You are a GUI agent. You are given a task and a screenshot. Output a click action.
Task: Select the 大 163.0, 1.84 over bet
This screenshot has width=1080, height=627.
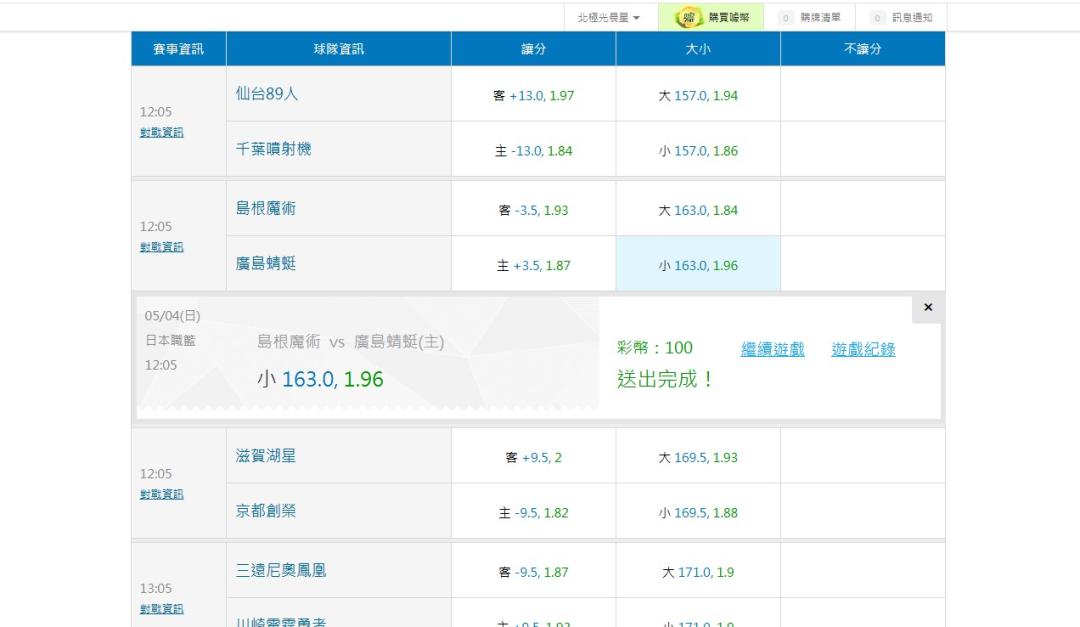(x=698, y=210)
